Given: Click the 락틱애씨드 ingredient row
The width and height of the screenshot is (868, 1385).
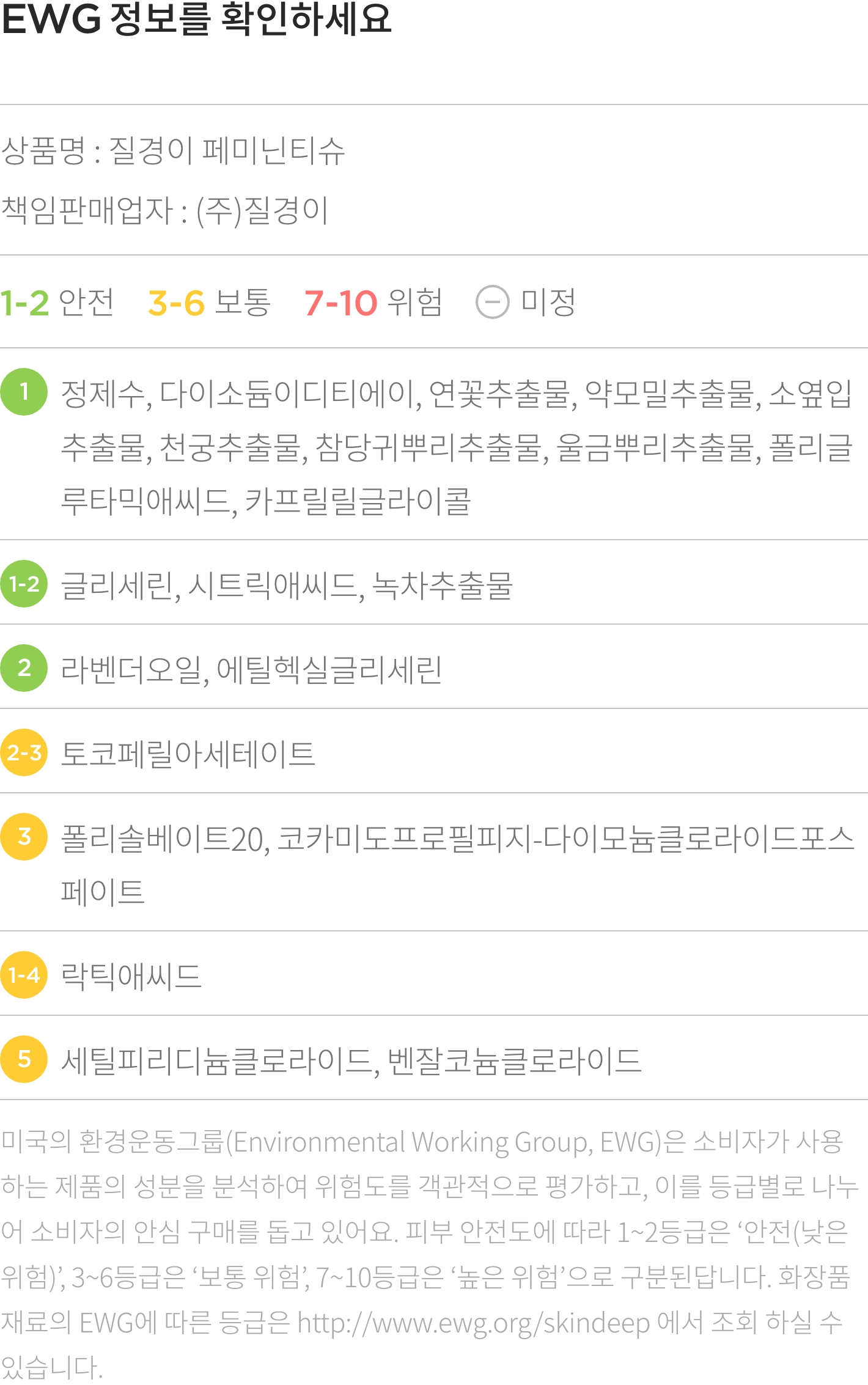Looking at the screenshot, I should point(131,976).
